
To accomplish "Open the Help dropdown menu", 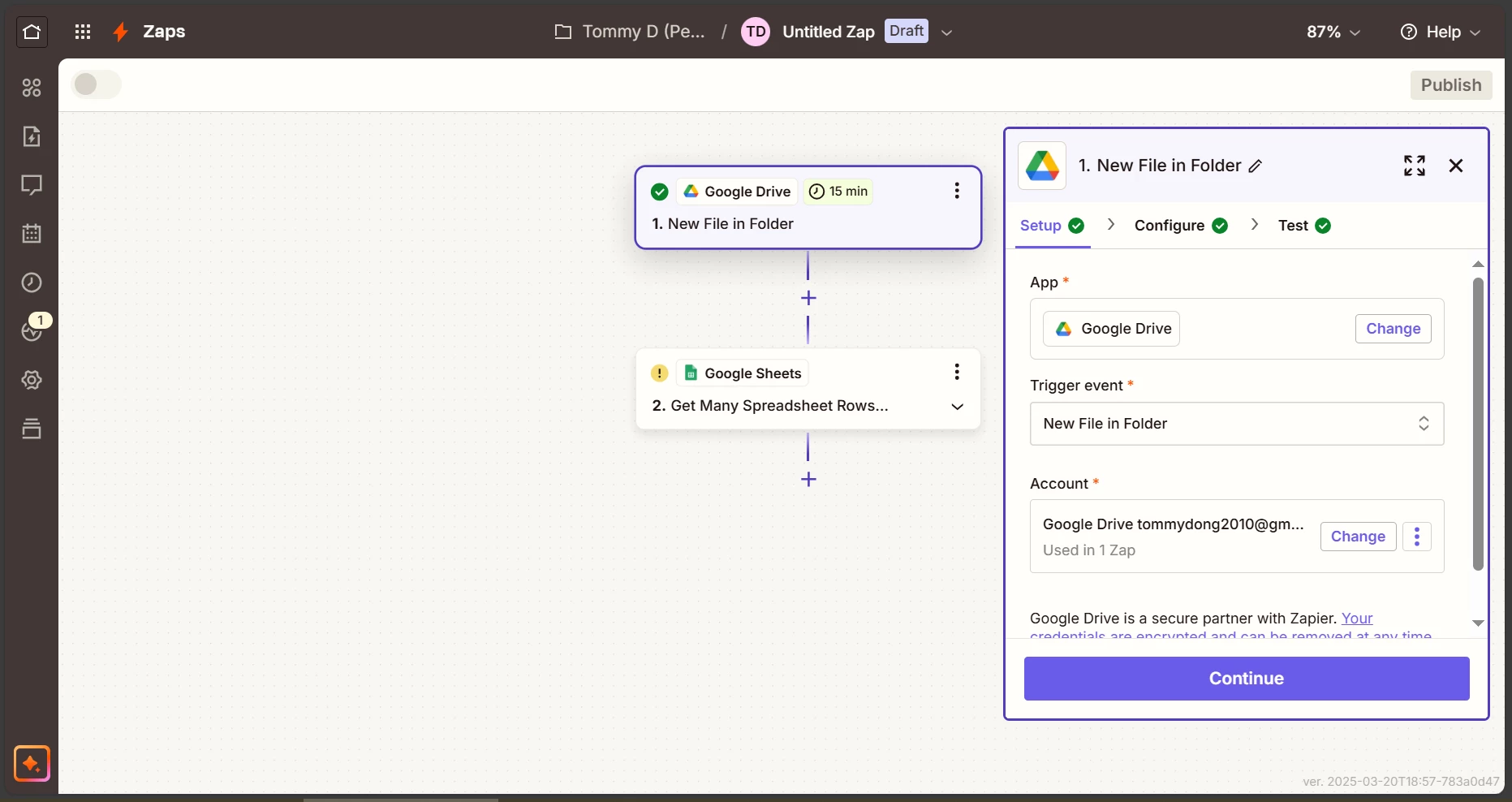I will (1441, 32).
